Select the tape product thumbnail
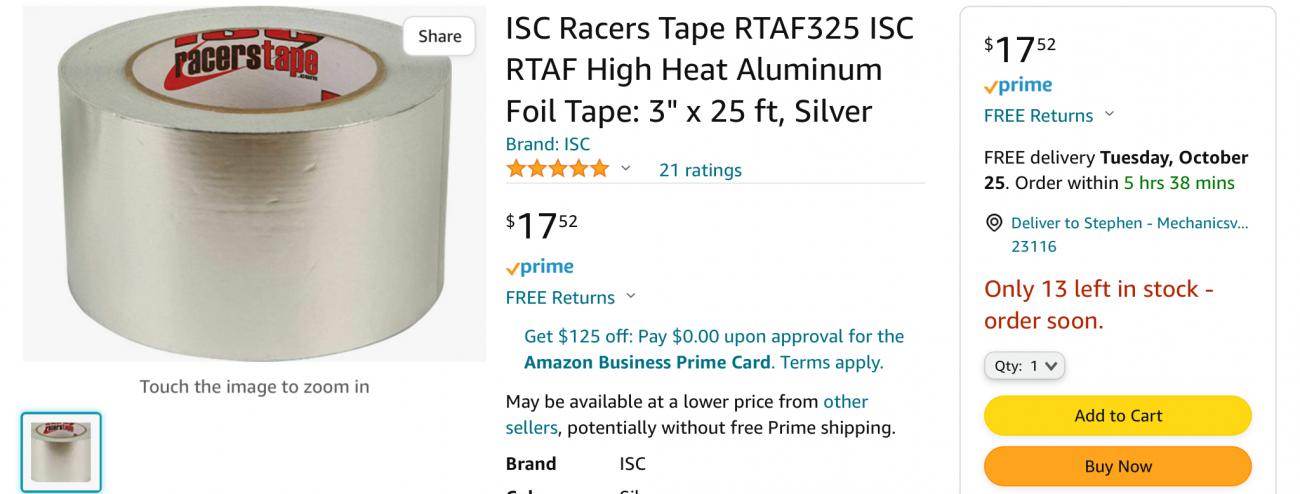 point(61,452)
